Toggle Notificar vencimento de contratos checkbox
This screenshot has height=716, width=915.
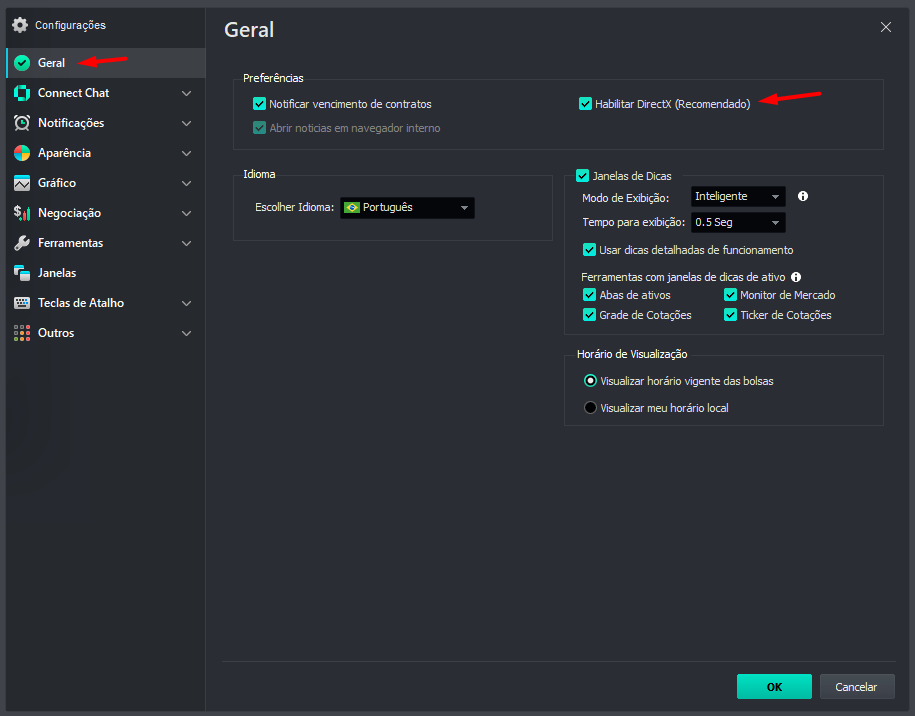coord(260,104)
